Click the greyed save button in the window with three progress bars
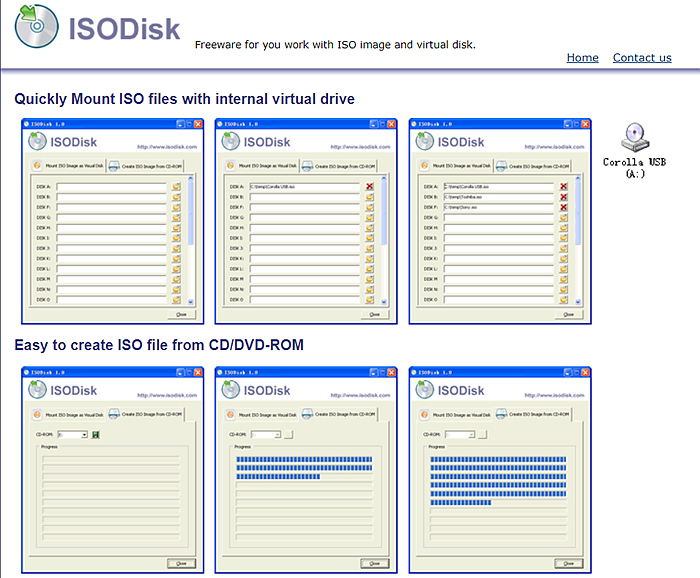 289,434
